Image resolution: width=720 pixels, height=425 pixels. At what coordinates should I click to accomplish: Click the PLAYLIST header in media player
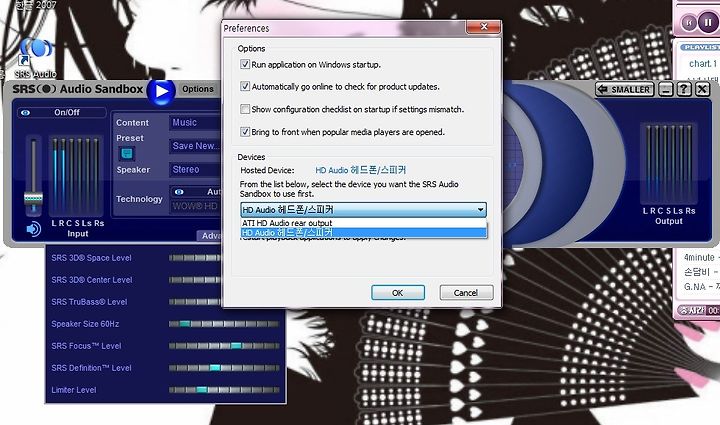click(x=700, y=47)
